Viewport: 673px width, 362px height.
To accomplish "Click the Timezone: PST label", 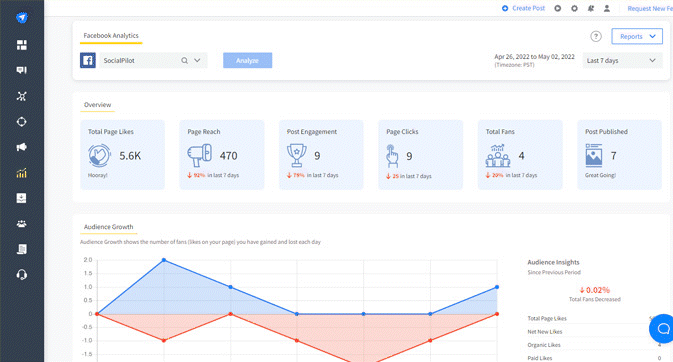I will pyautogui.click(x=514, y=65).
